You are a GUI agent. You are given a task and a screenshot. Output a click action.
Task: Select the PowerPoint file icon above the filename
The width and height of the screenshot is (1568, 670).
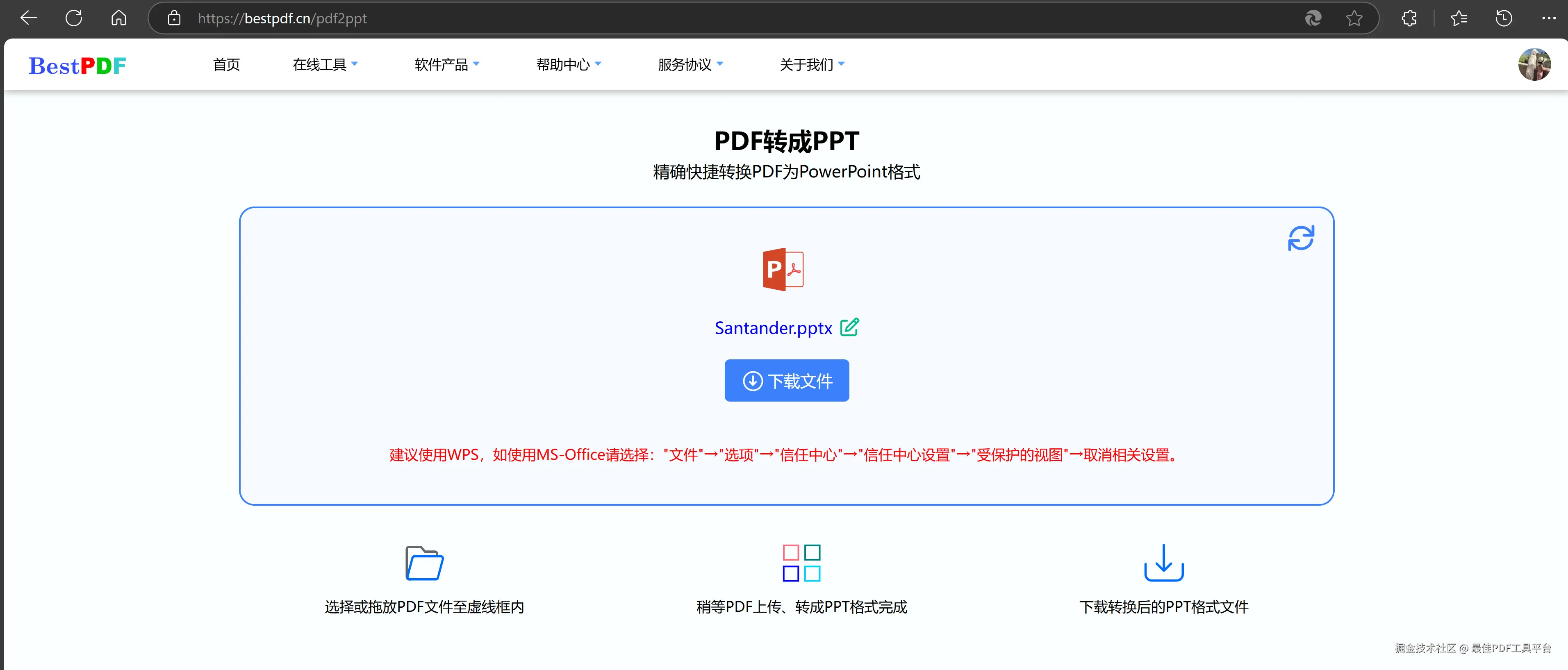click(x=783, y=269)
